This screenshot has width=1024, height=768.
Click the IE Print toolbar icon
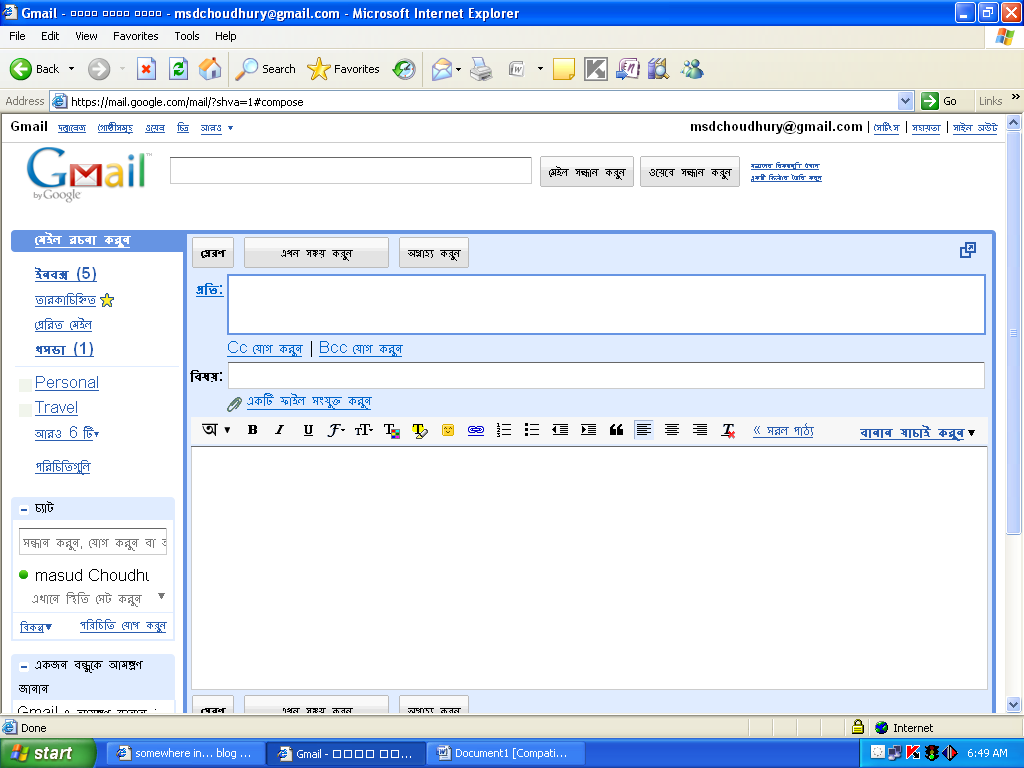coord(481,69)
